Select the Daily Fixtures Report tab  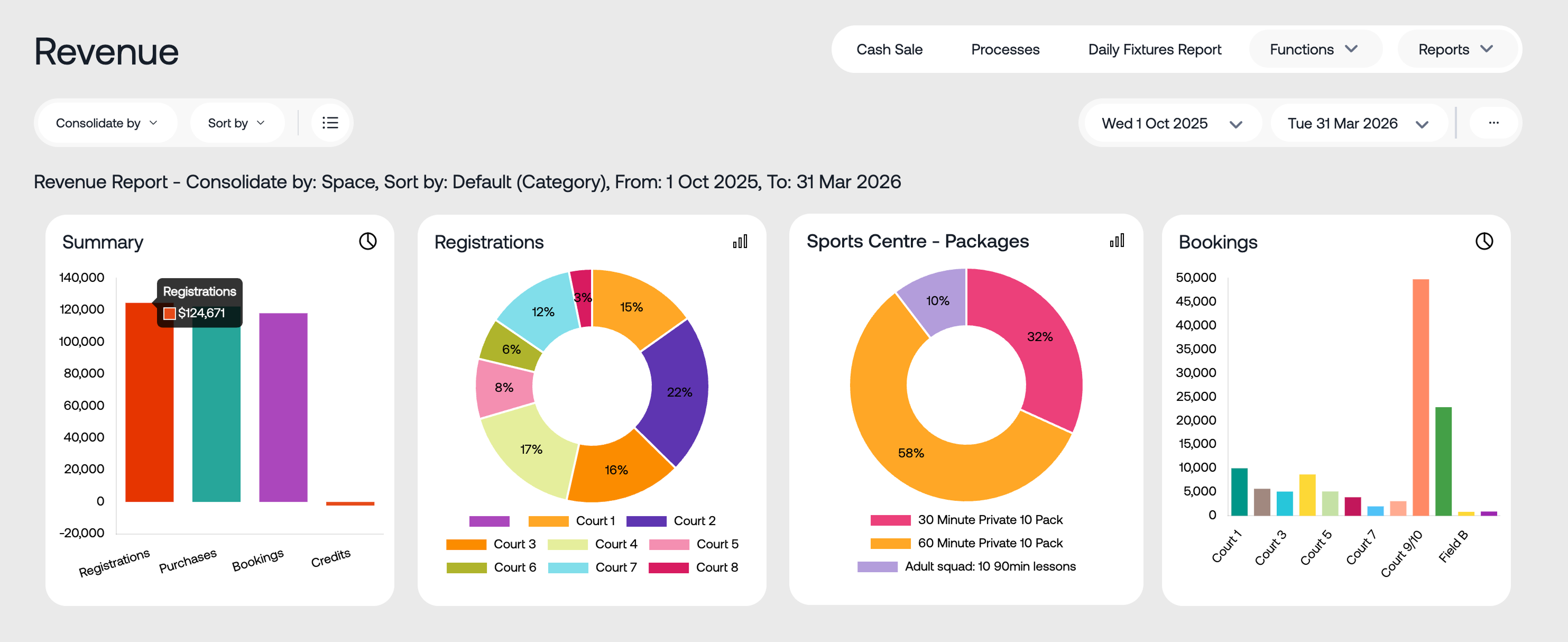[x=1155, y=49]
